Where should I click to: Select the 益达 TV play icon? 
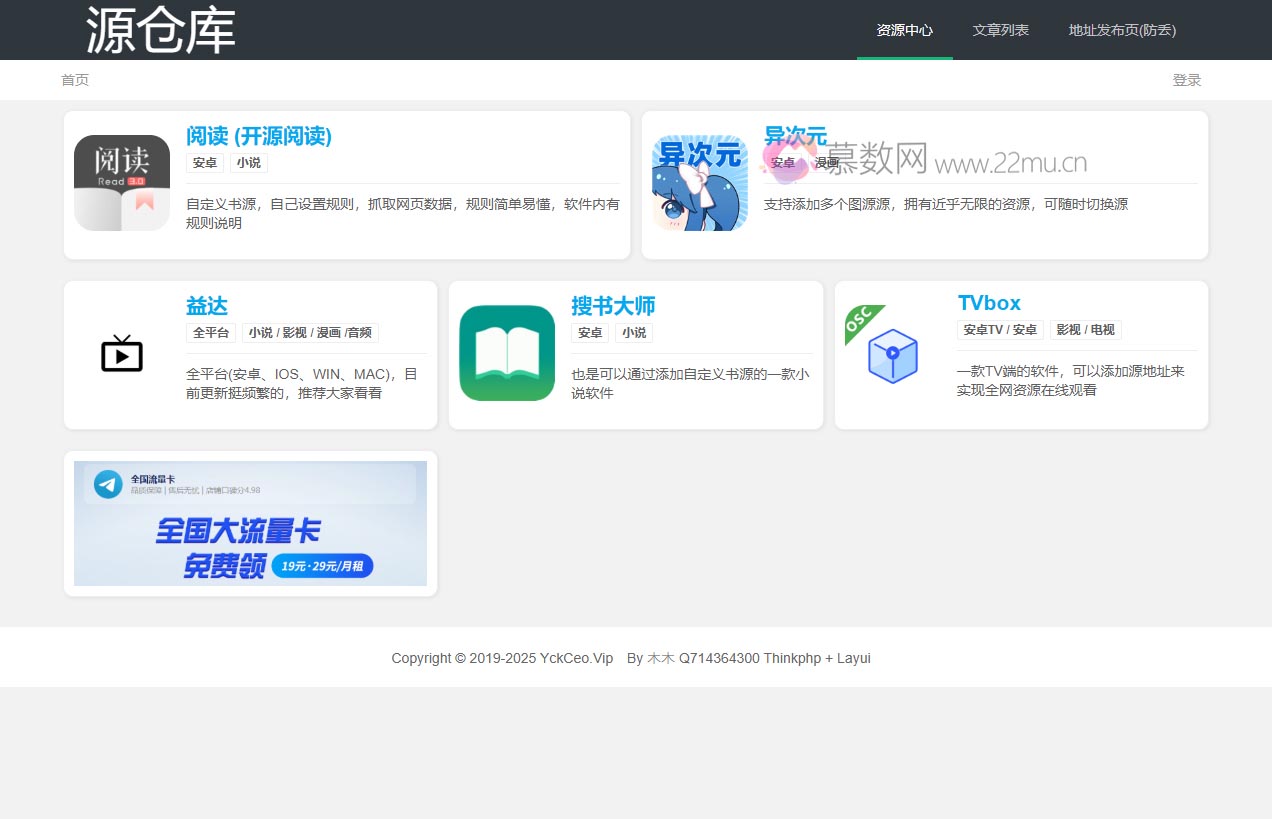pos(121,353)
